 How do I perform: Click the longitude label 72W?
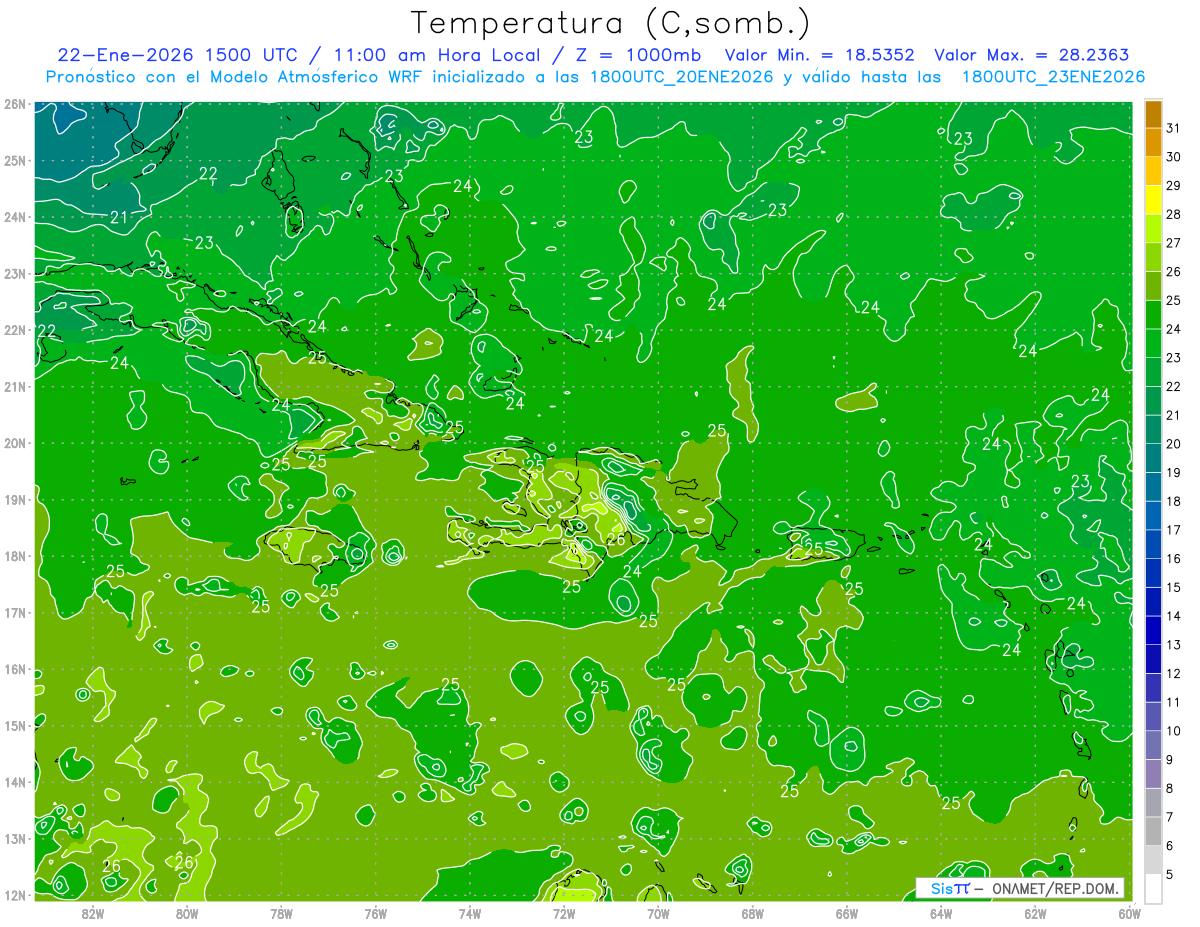[x=564, y=913]
